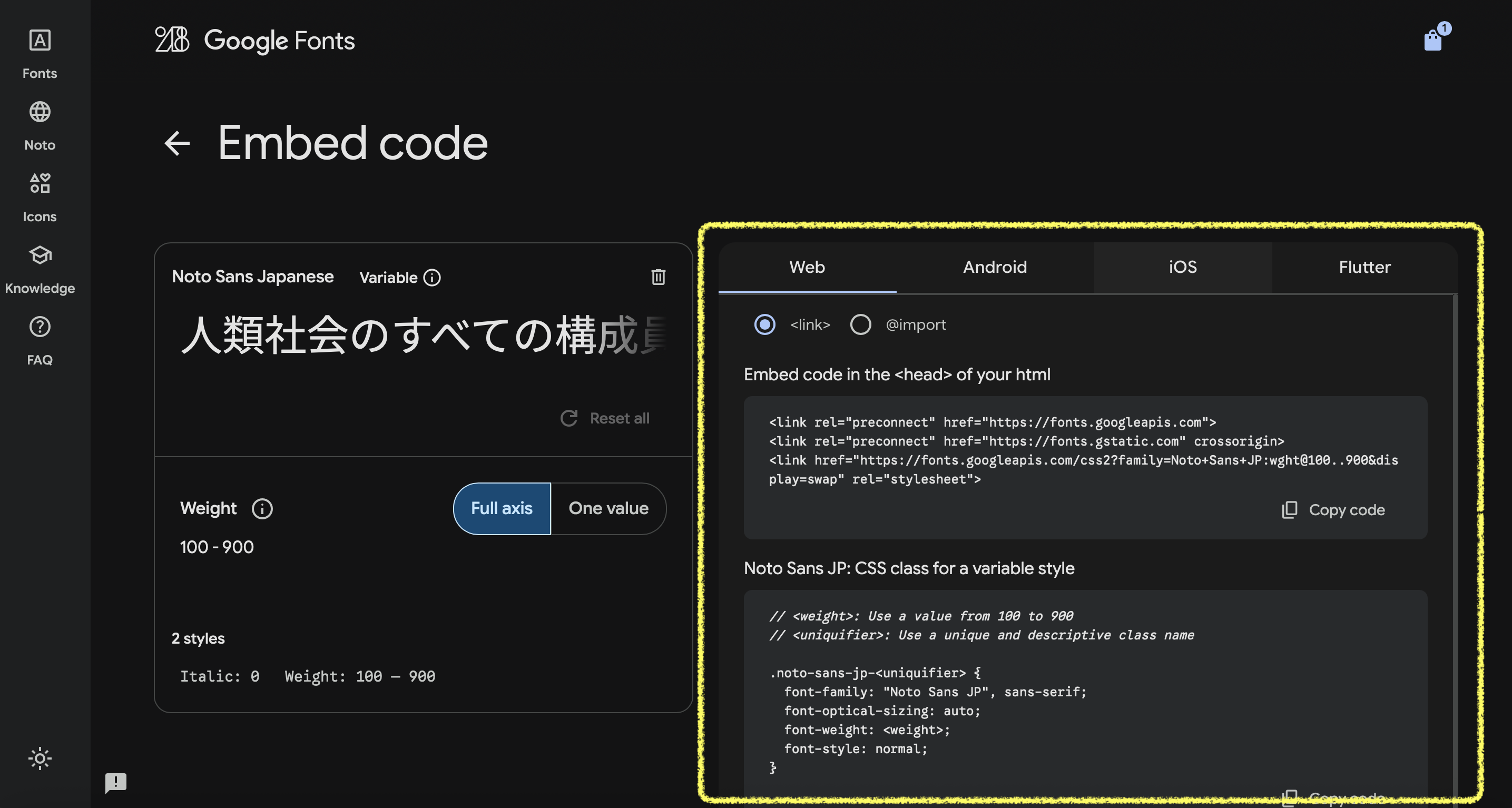Remove Noto Sans Japanese with trash icon
The image size is (1512, 808).
pyautogui.click(x=658, y=277)
